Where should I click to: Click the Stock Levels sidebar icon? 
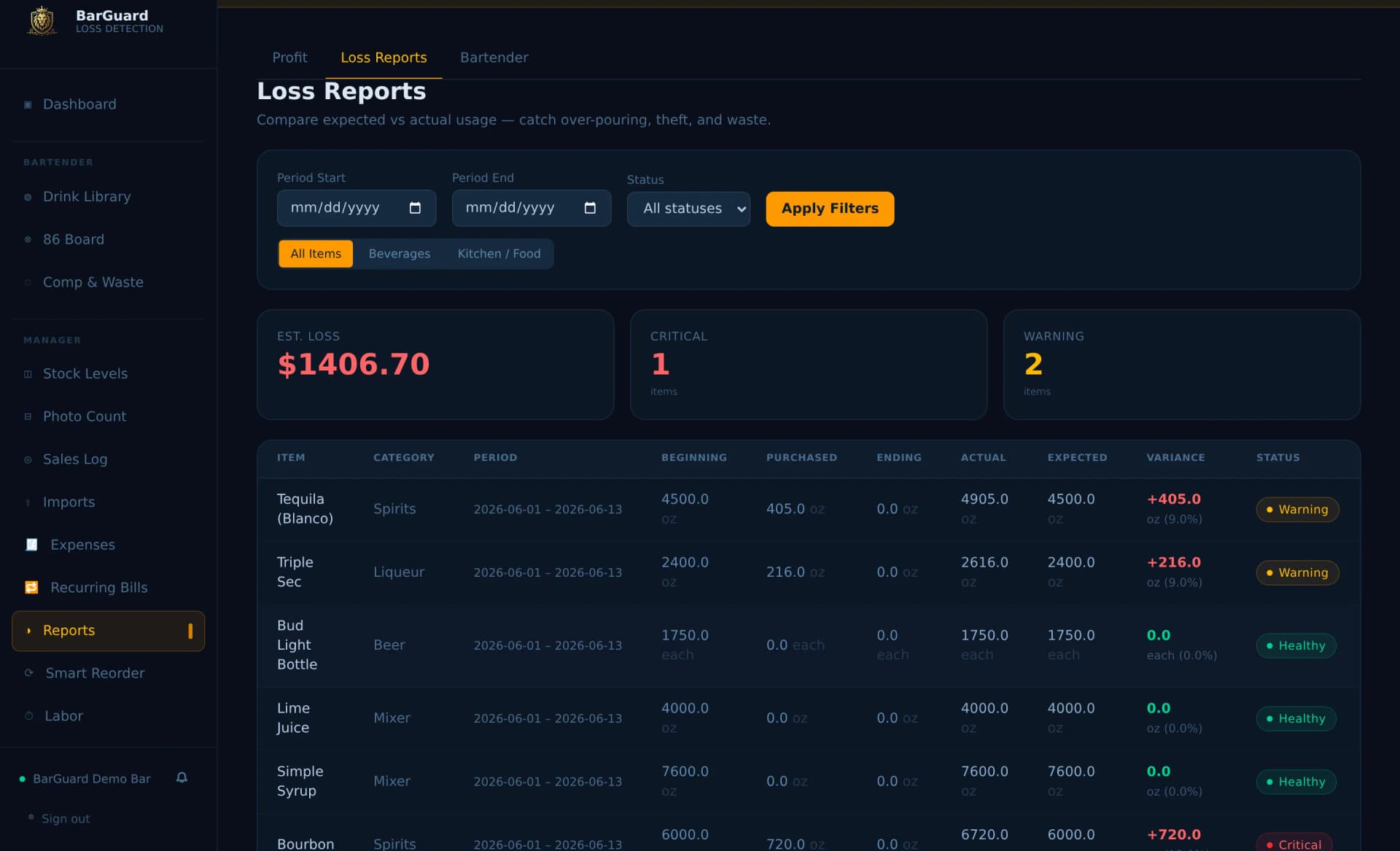click(28, 374)
